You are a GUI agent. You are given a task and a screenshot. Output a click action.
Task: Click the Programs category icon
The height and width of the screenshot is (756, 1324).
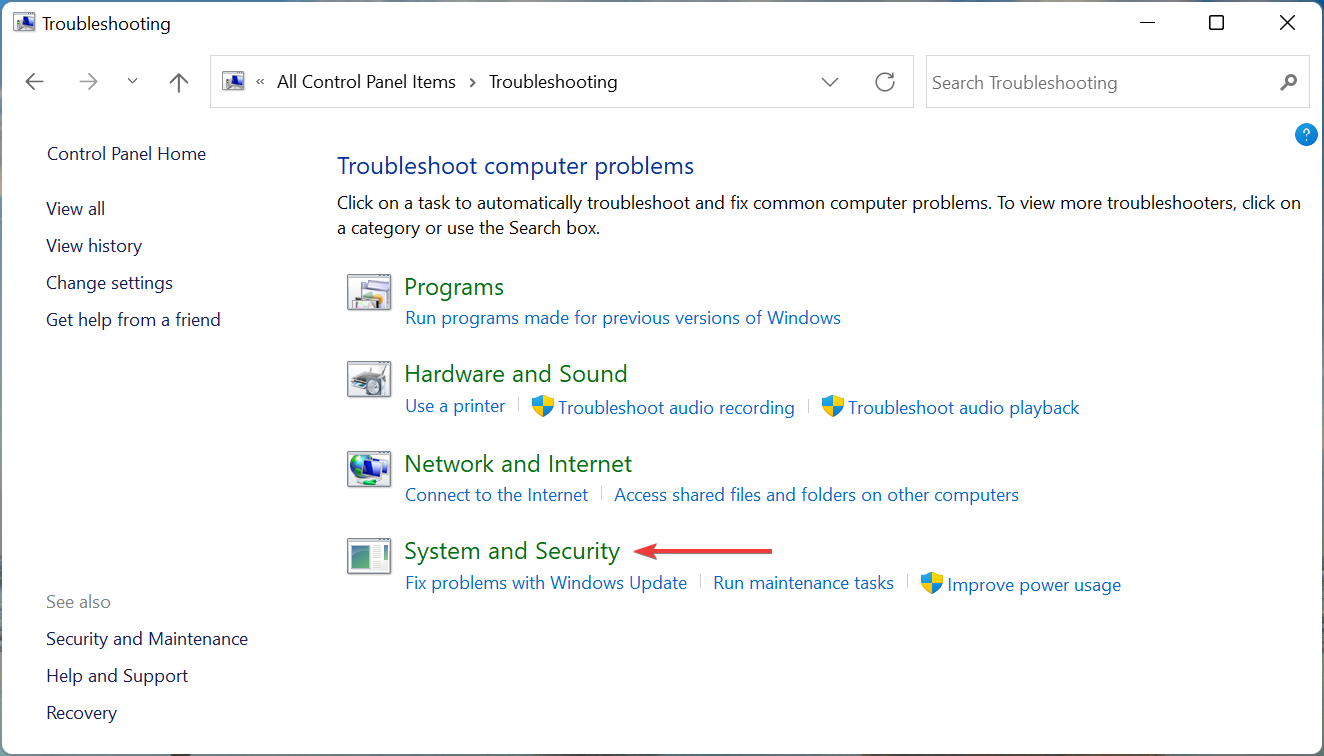pyautogui.click(x=368, y=292)
